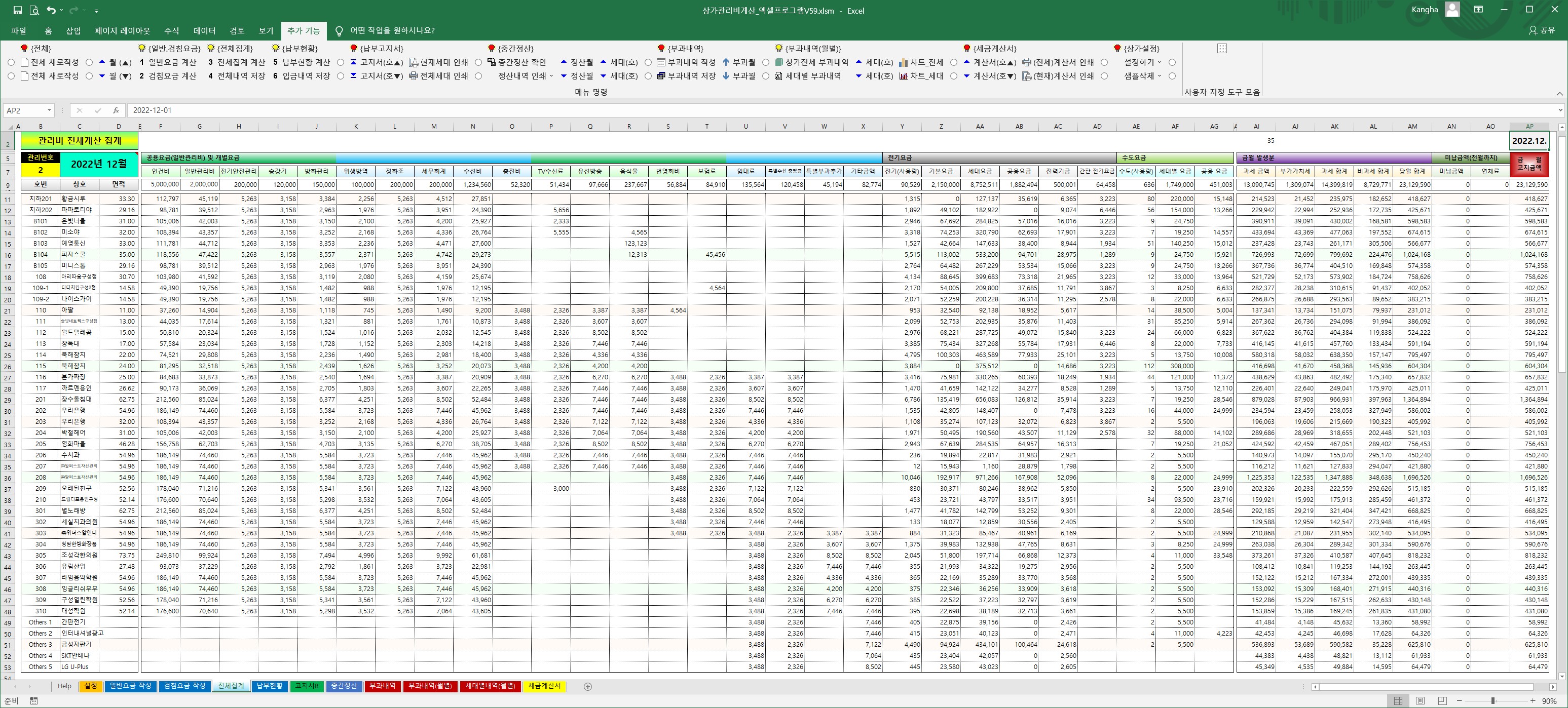Switch to the 데이터 ribbon tab
Screen dimensions: 1568x708
click(x=205, y=30)
